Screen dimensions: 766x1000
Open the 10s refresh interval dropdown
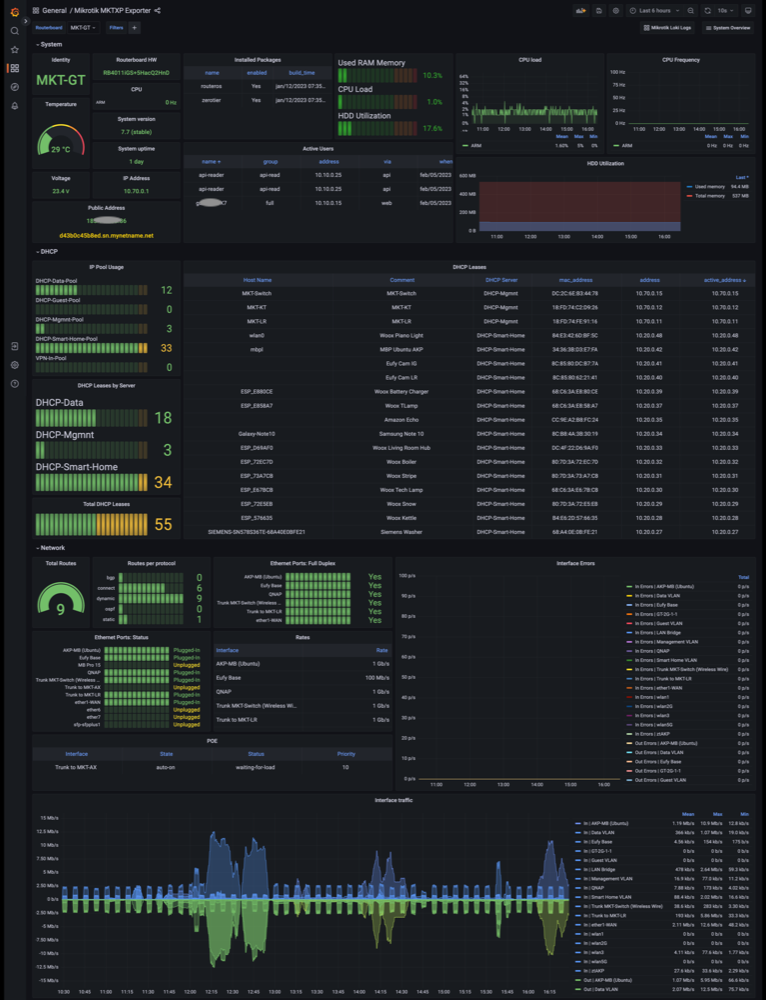point(725,11)
